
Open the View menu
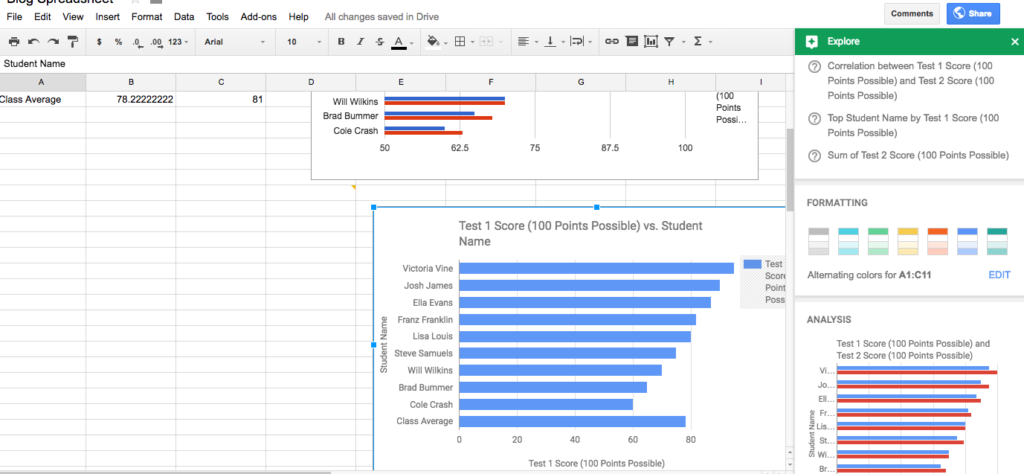(73, 17)
